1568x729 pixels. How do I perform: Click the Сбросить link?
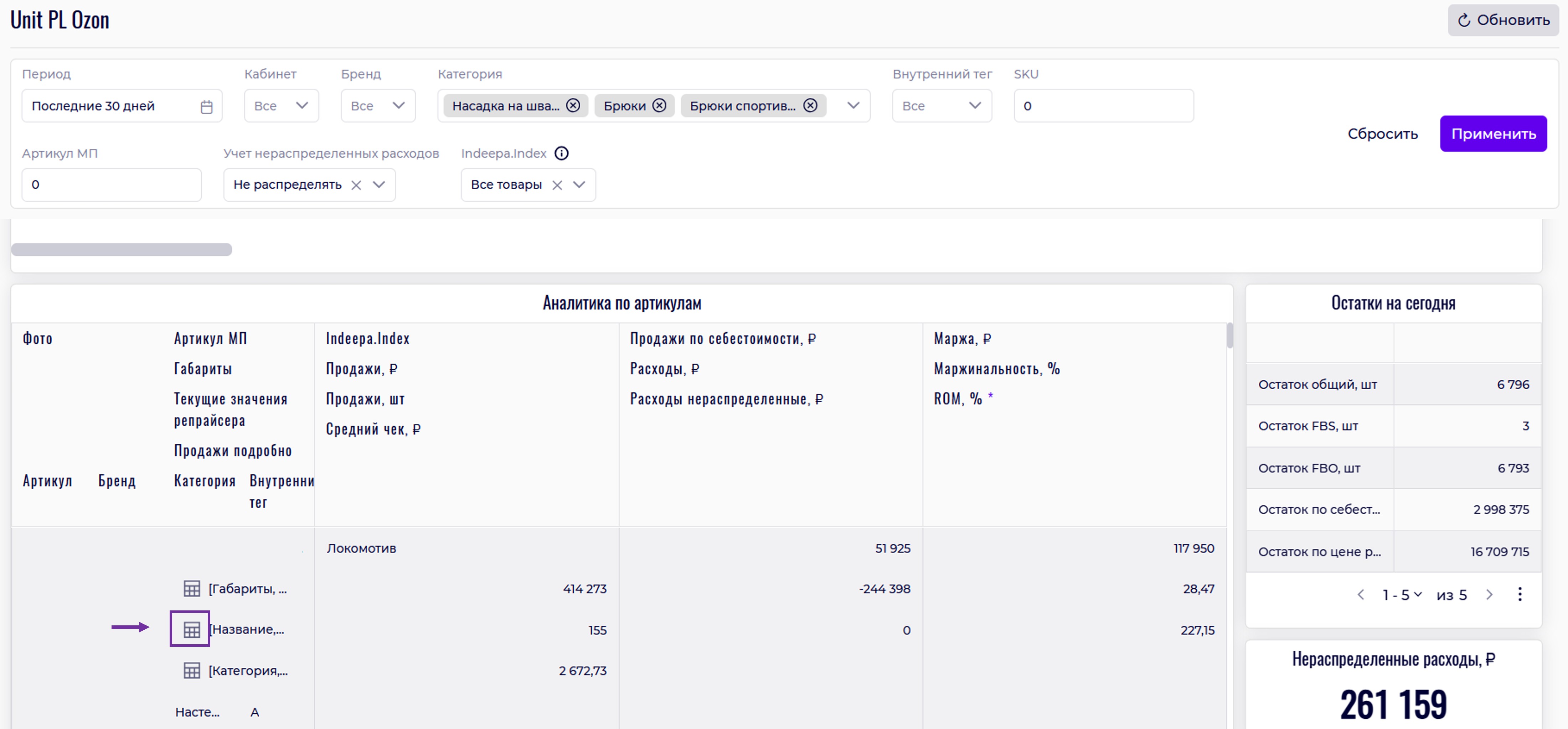pyautogui.click(x=1382, y=134)
